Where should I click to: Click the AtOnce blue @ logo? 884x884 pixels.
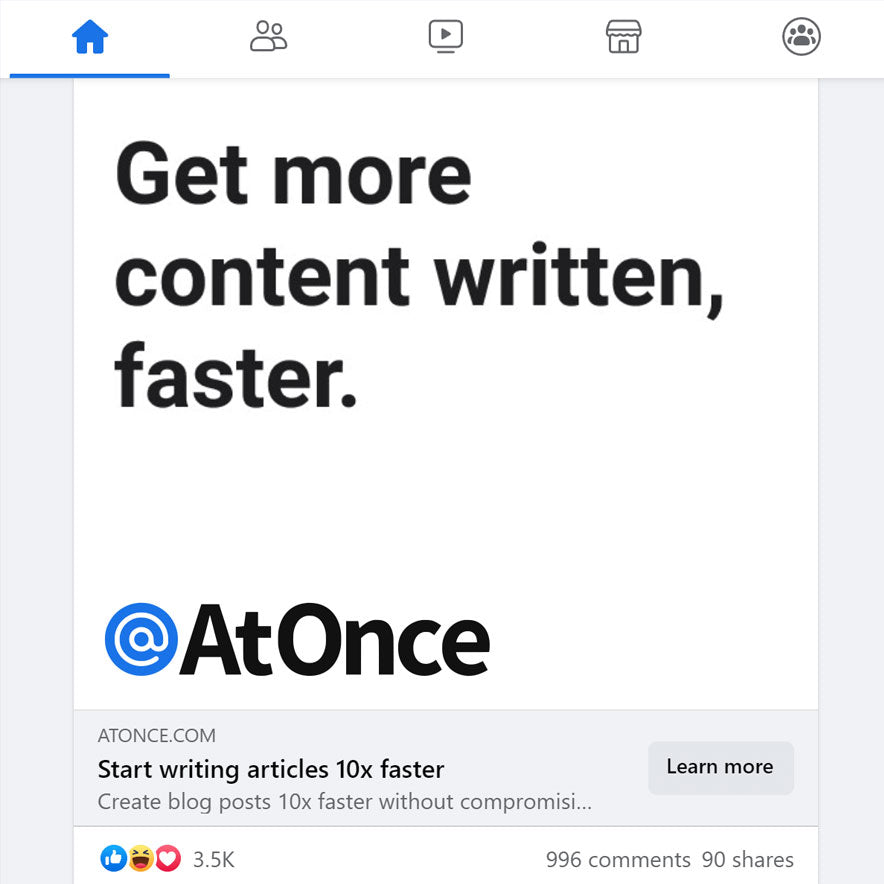pos(141,639)
